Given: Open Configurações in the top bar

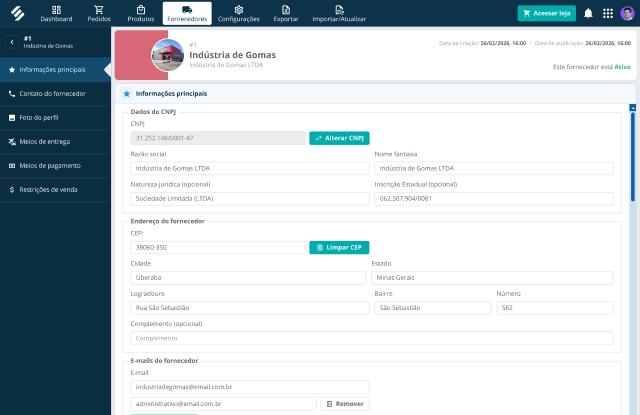Looking at the screenshot, I should (238, 13).
